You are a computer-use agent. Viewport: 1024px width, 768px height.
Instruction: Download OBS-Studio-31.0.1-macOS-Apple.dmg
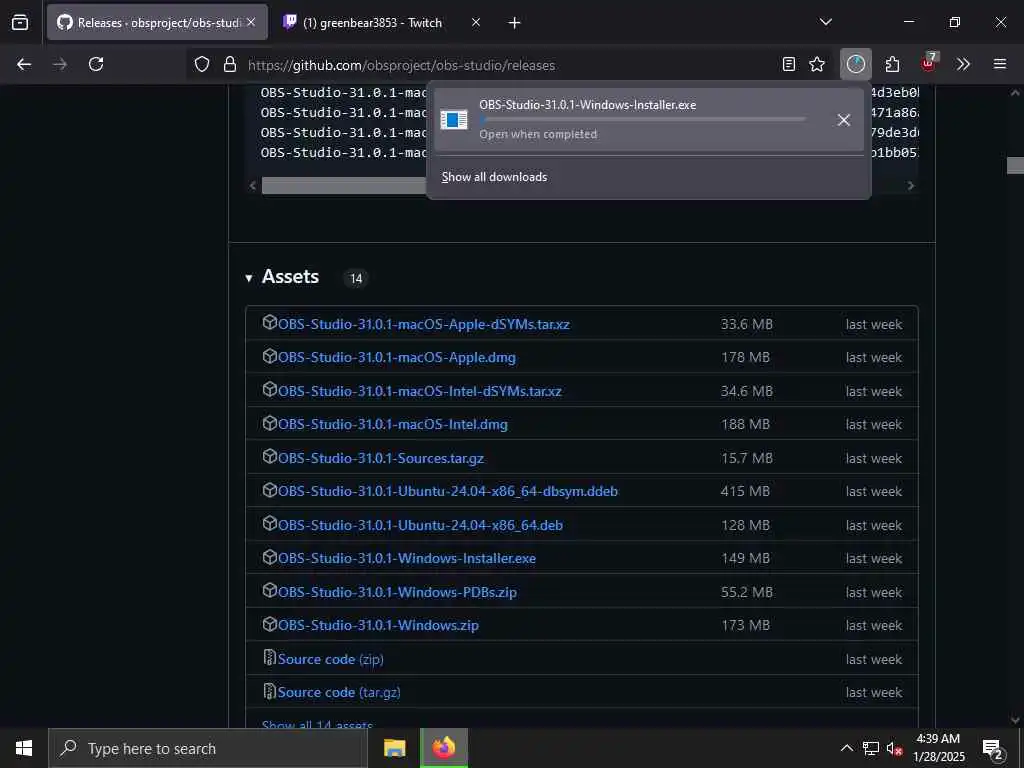point(397,357)
